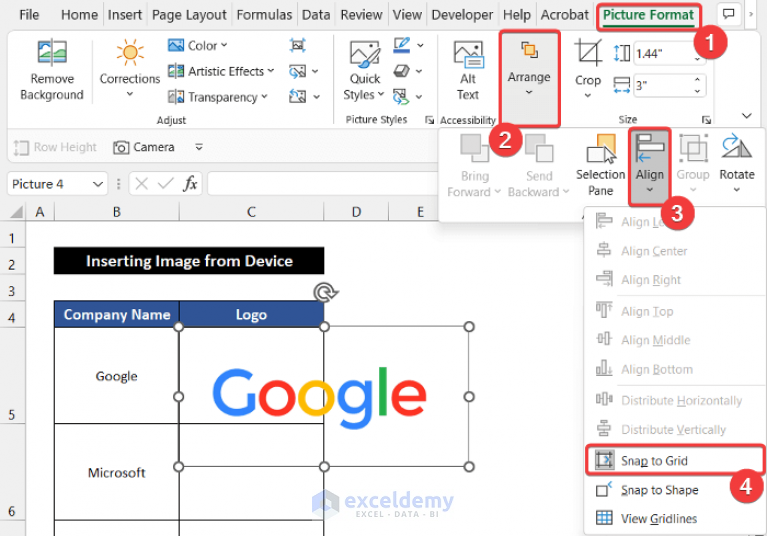This screenshot has height=536, width=767.
Task: Open the Help tab
Action: pyautogui.click(x=517, y=15)
